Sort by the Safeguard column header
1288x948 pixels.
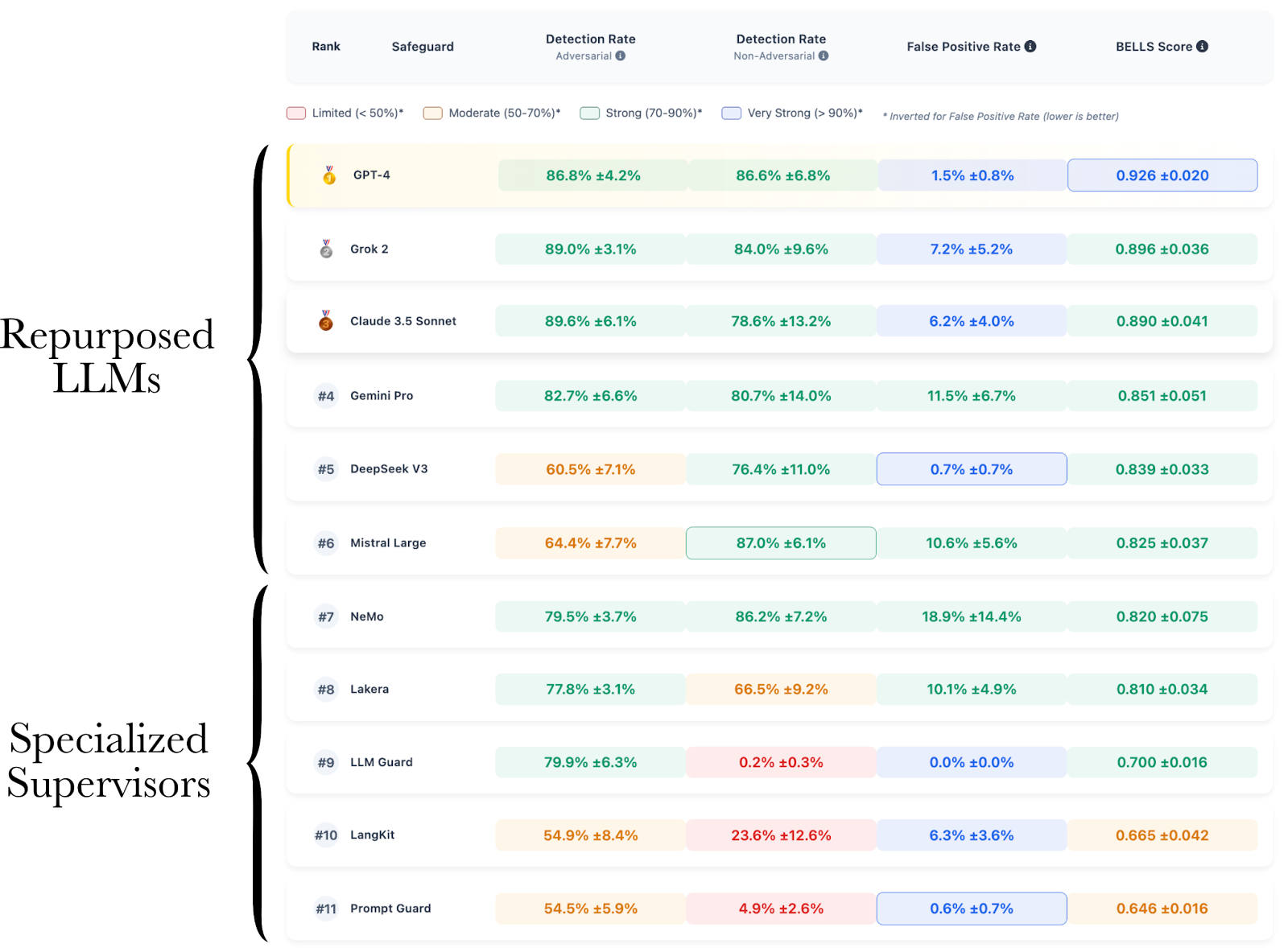point(423,47)
